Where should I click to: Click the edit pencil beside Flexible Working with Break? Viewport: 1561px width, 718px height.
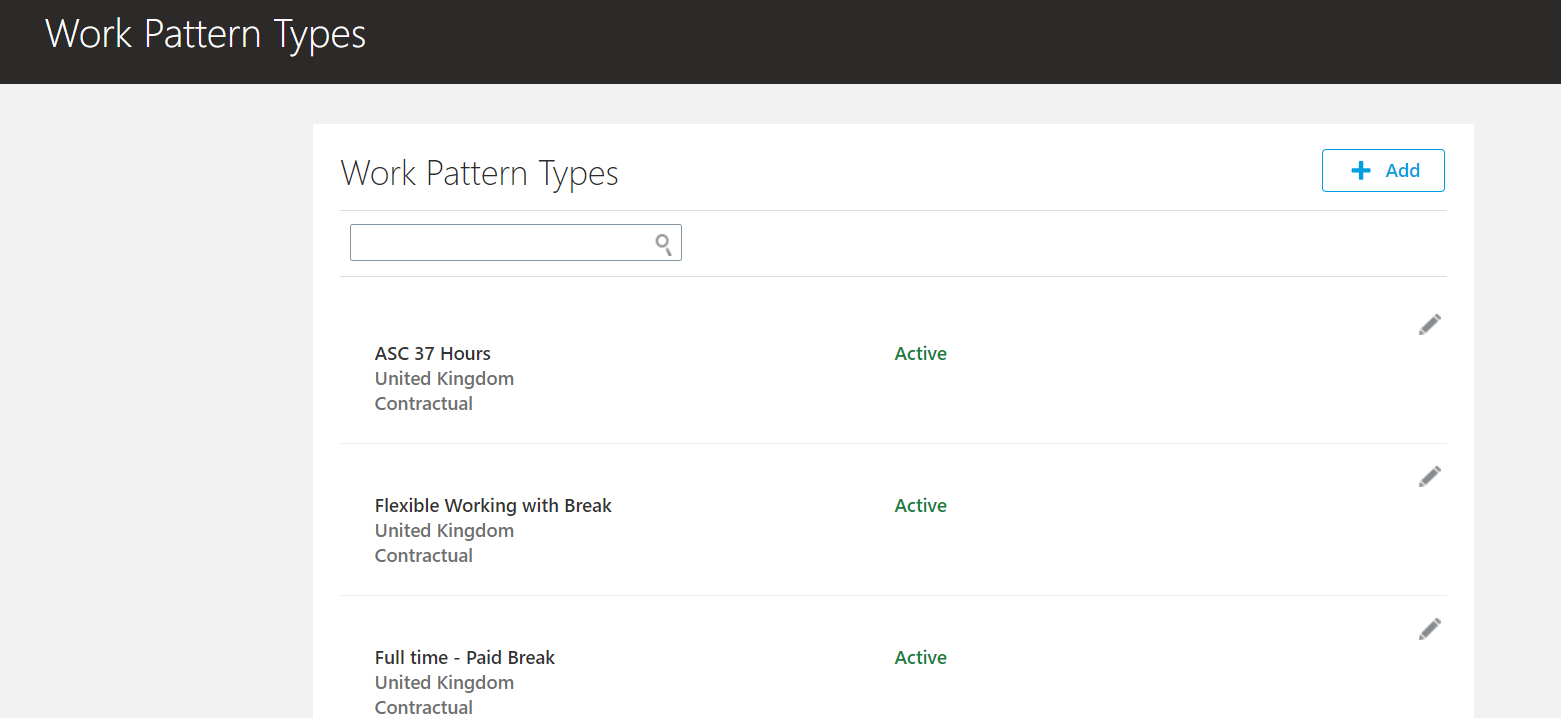click(x=1429, y=476)
